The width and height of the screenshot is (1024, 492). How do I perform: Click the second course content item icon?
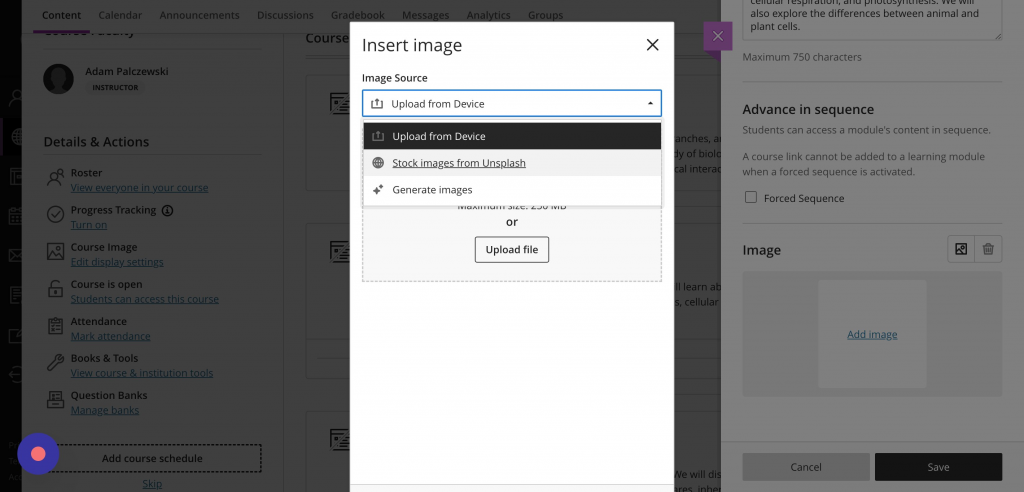(x=339, y=251)
